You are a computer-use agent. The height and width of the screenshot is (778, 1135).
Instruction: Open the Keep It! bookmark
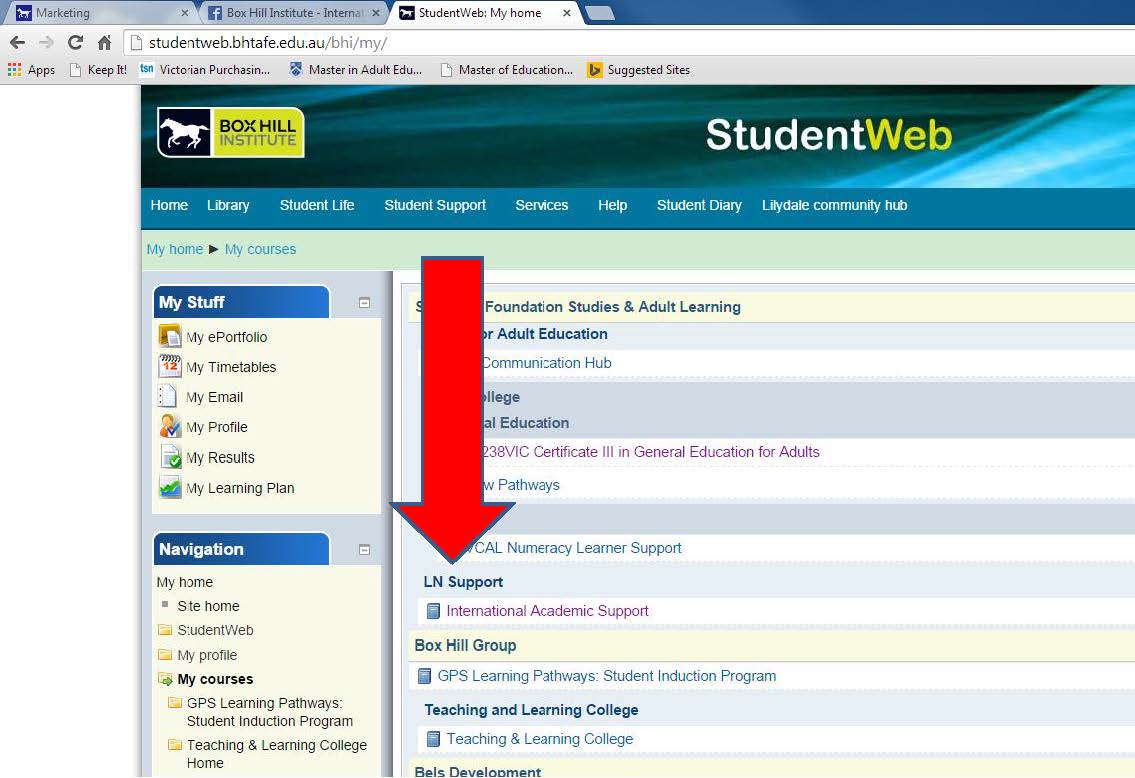point(98,69)
